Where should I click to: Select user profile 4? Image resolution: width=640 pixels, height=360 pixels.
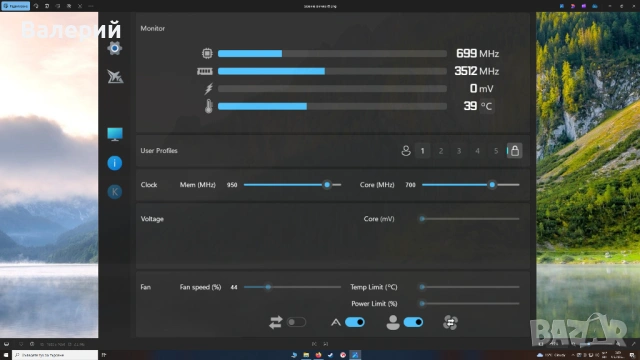478,151
